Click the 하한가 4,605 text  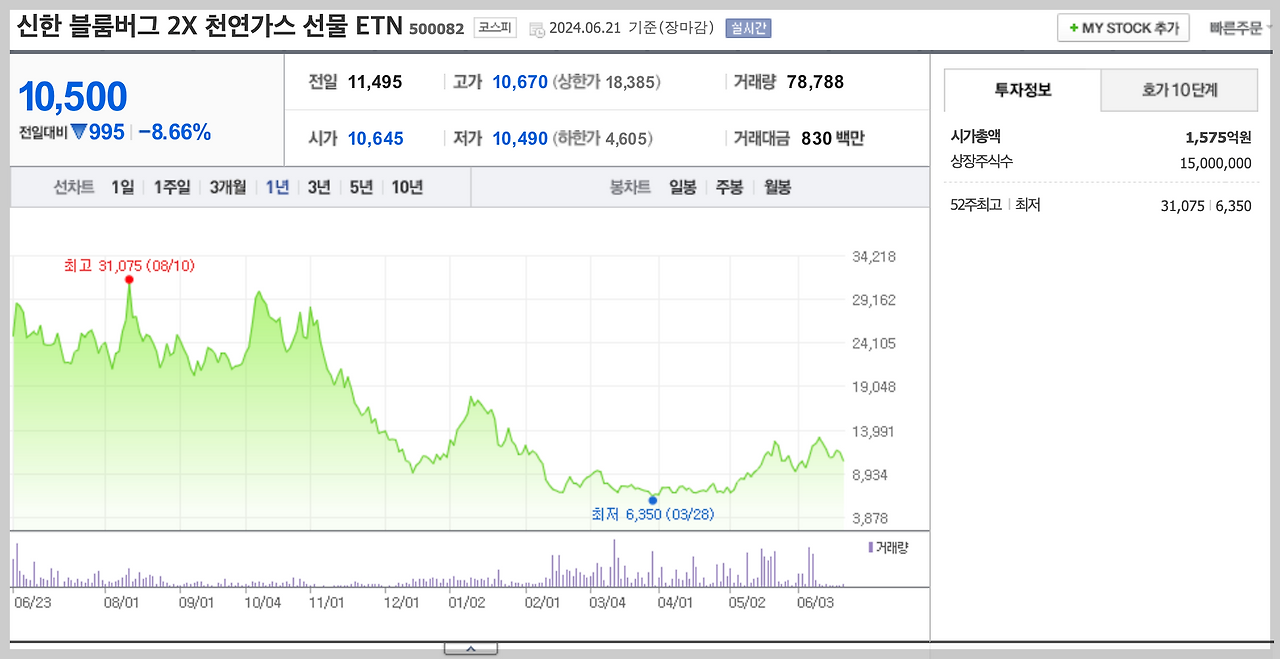pos(603,138)
